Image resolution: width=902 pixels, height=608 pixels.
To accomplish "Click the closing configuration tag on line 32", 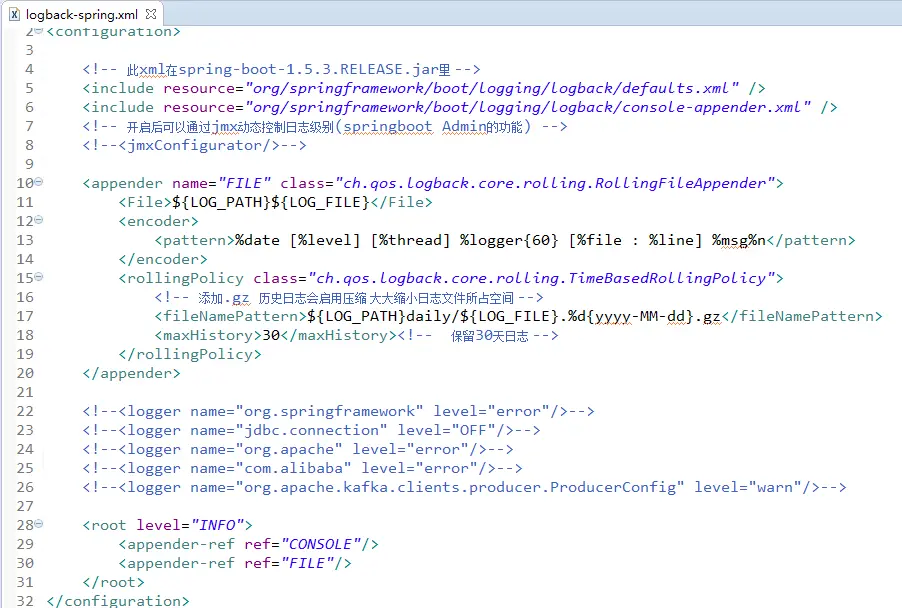I will coord(118,601).
